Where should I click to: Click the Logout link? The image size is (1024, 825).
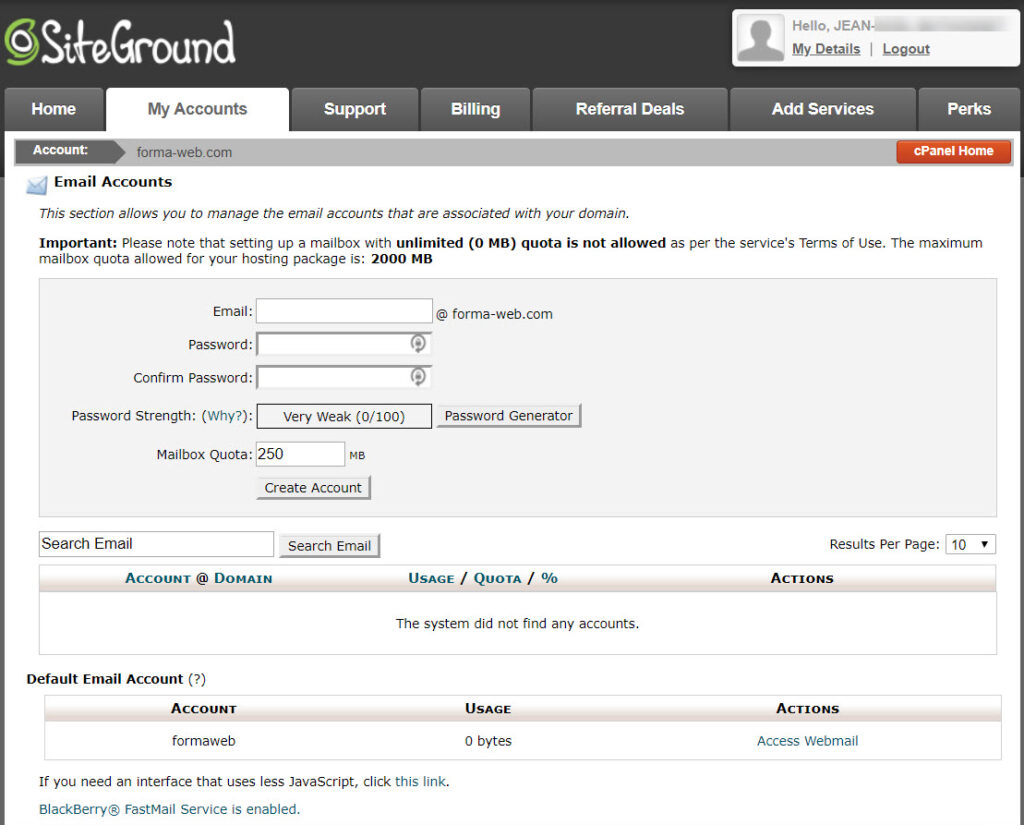[906, 49]
